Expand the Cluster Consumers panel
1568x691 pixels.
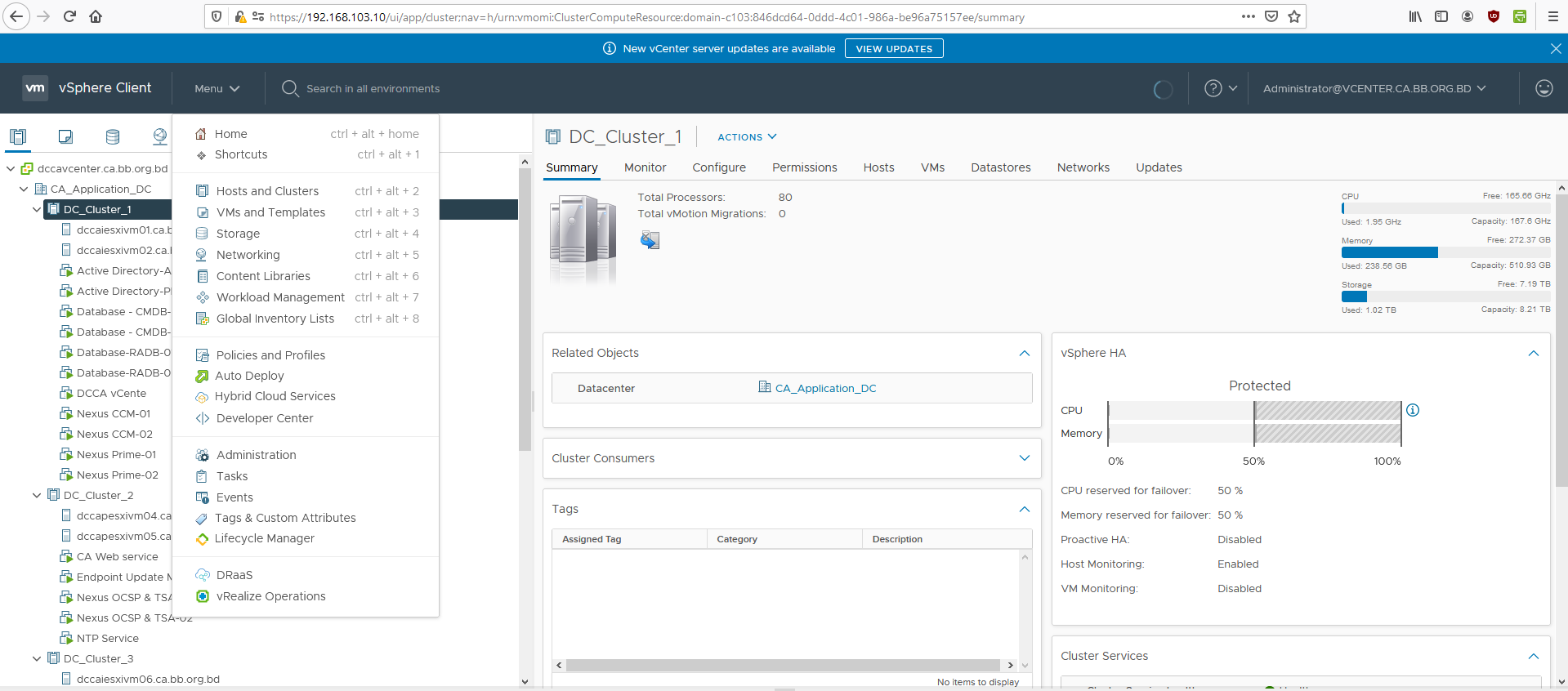(x=1025, y=458)
